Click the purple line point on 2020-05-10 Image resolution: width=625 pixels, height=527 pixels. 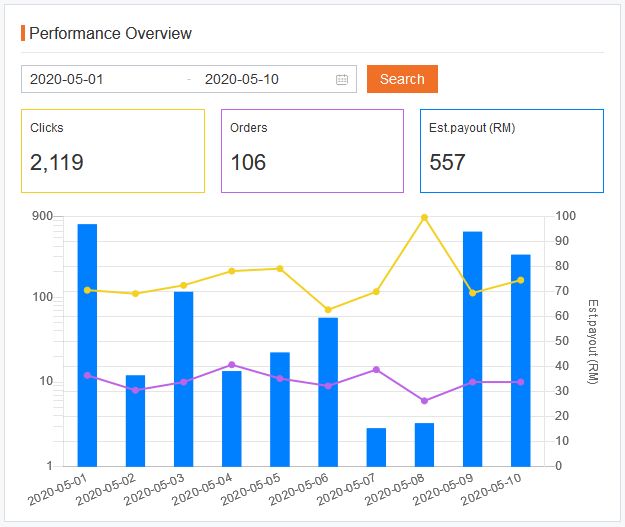click(521, 382)
